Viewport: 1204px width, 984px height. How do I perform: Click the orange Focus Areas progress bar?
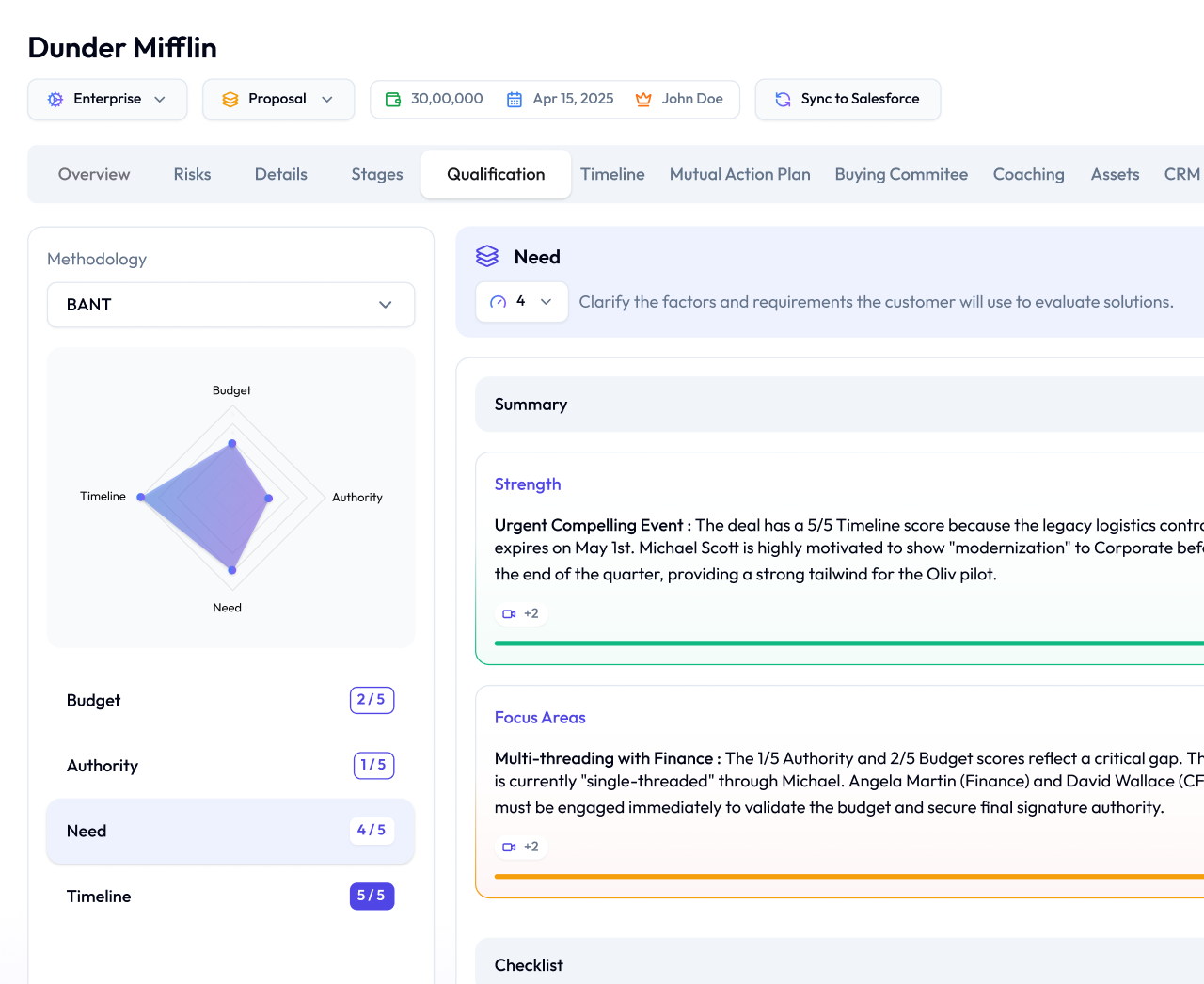pyautogui.click(x=849, y=877)
